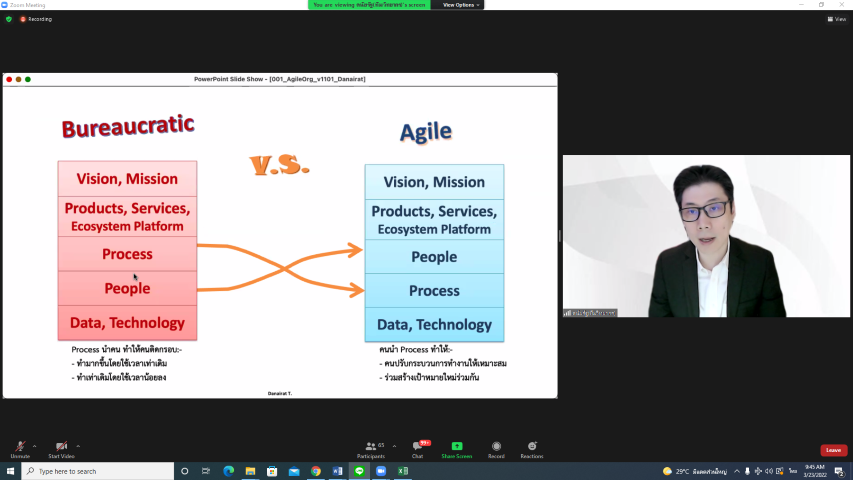Click the speaker's video thumbnail

coord(706,236)
